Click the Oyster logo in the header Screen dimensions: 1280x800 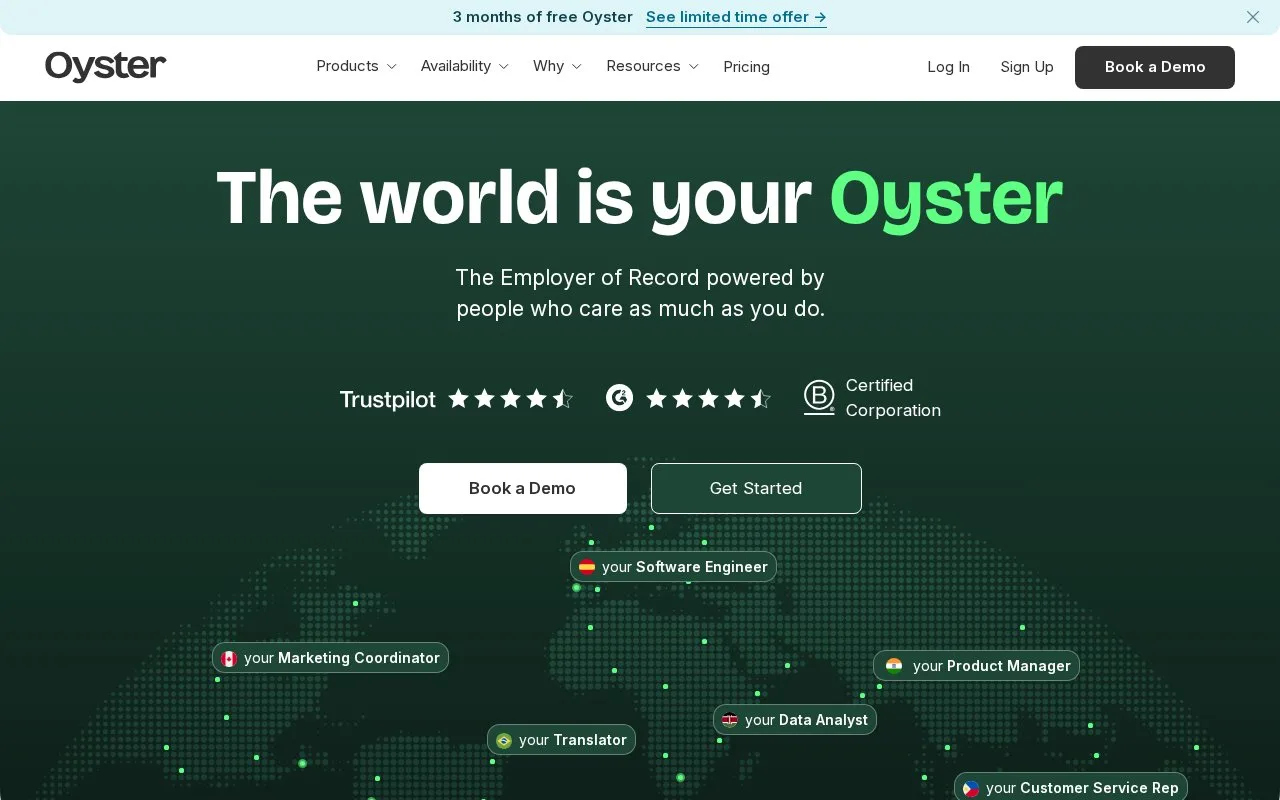pyautogui.click(x=105, y=66)
